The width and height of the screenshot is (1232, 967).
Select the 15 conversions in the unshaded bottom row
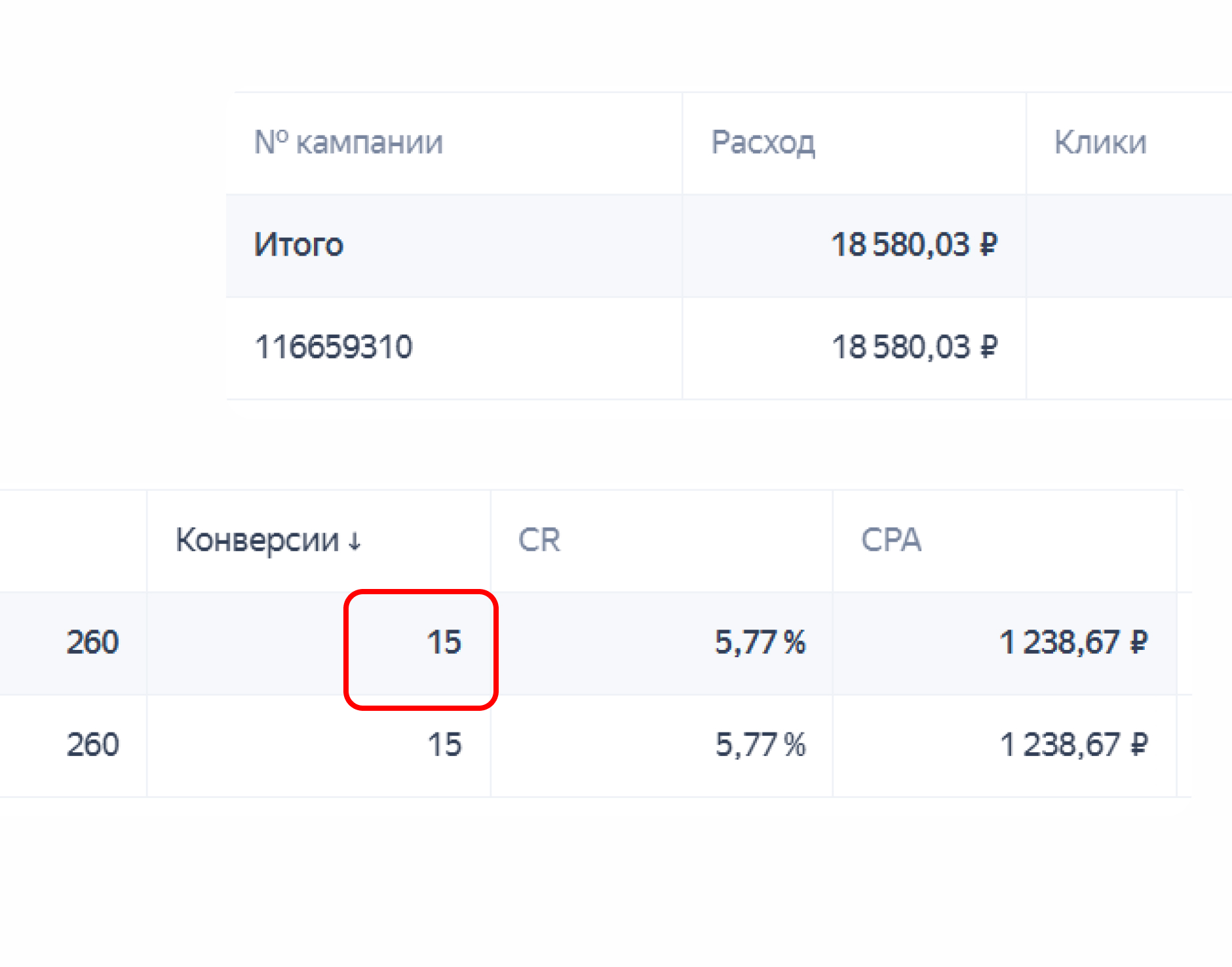[x=444, y=745]
